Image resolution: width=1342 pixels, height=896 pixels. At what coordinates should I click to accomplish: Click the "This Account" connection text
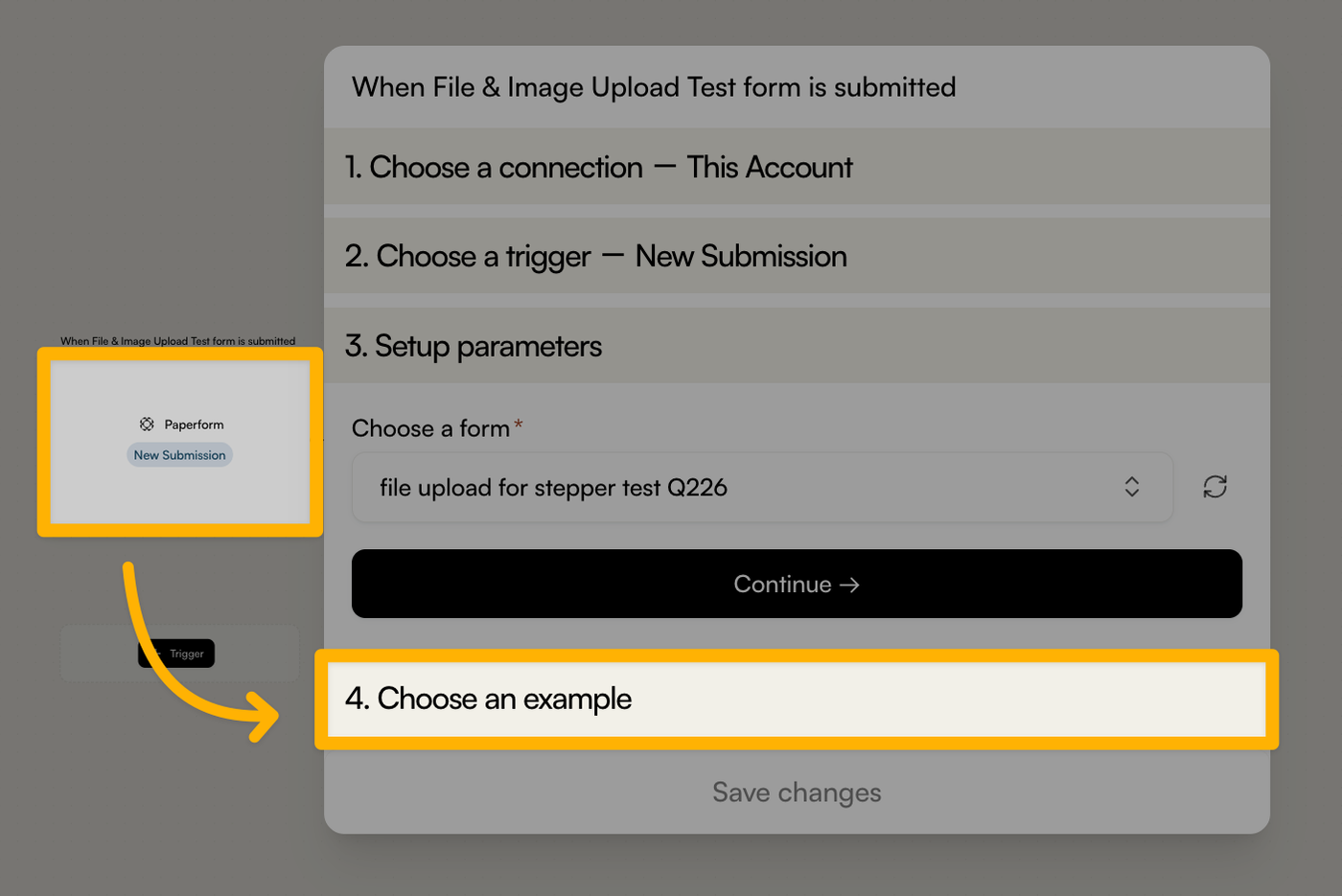point(769,167)
